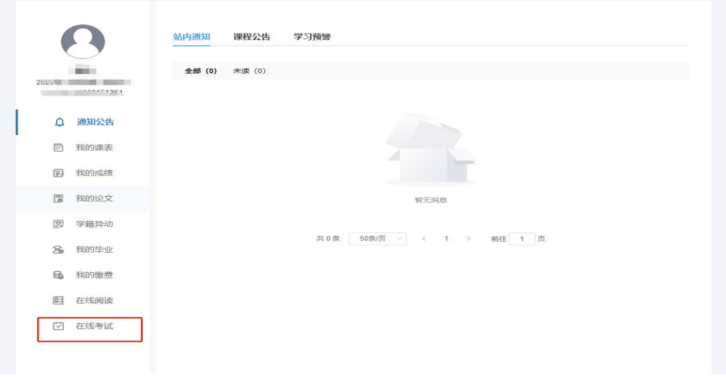Click the bell icon beside 通知公告
Image resolution: width=726 pixels, height=379 pixels.
59,122
